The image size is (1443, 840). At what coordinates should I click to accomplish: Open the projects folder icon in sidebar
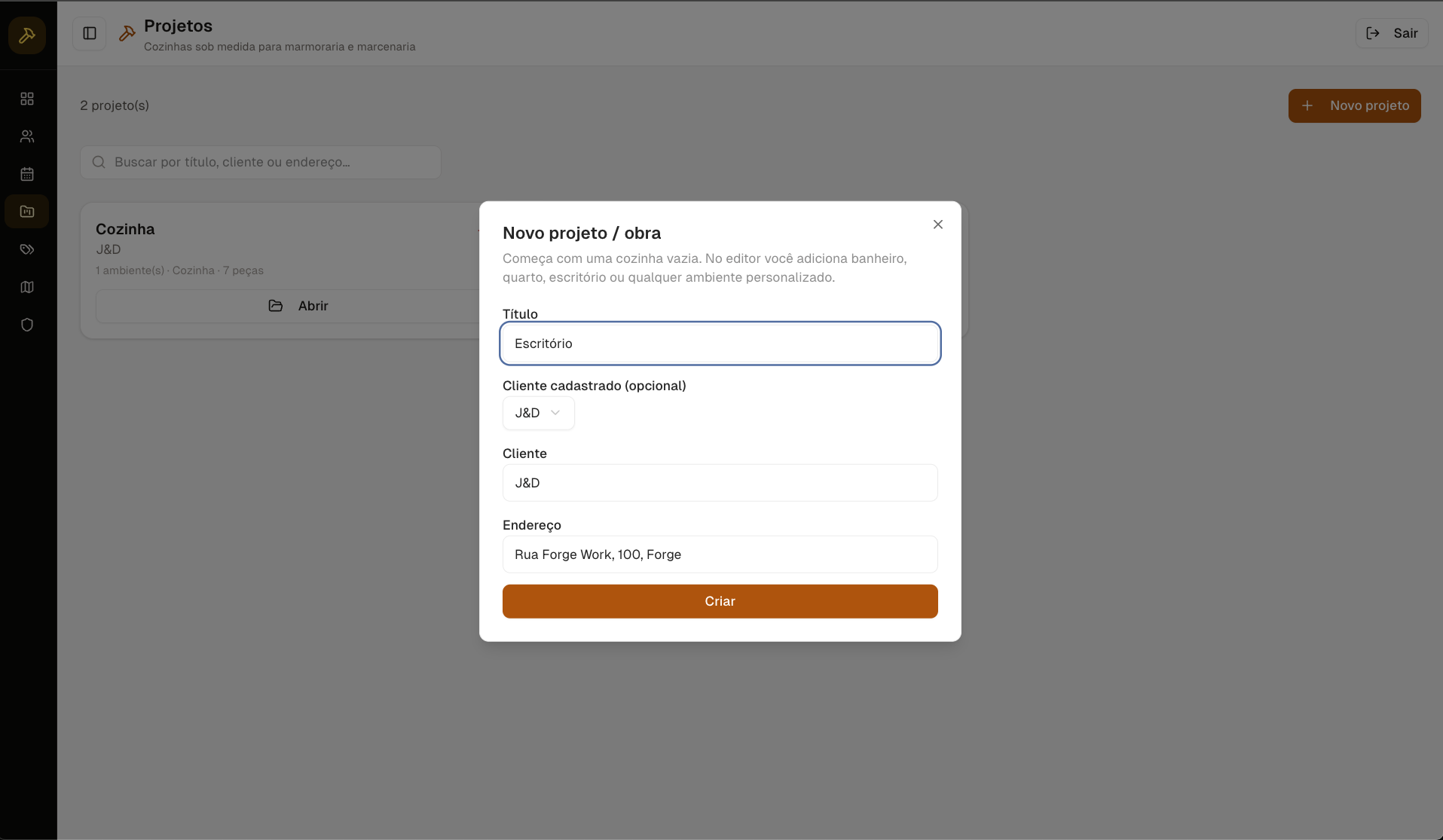pyautogui.click(x=27, y=212)
